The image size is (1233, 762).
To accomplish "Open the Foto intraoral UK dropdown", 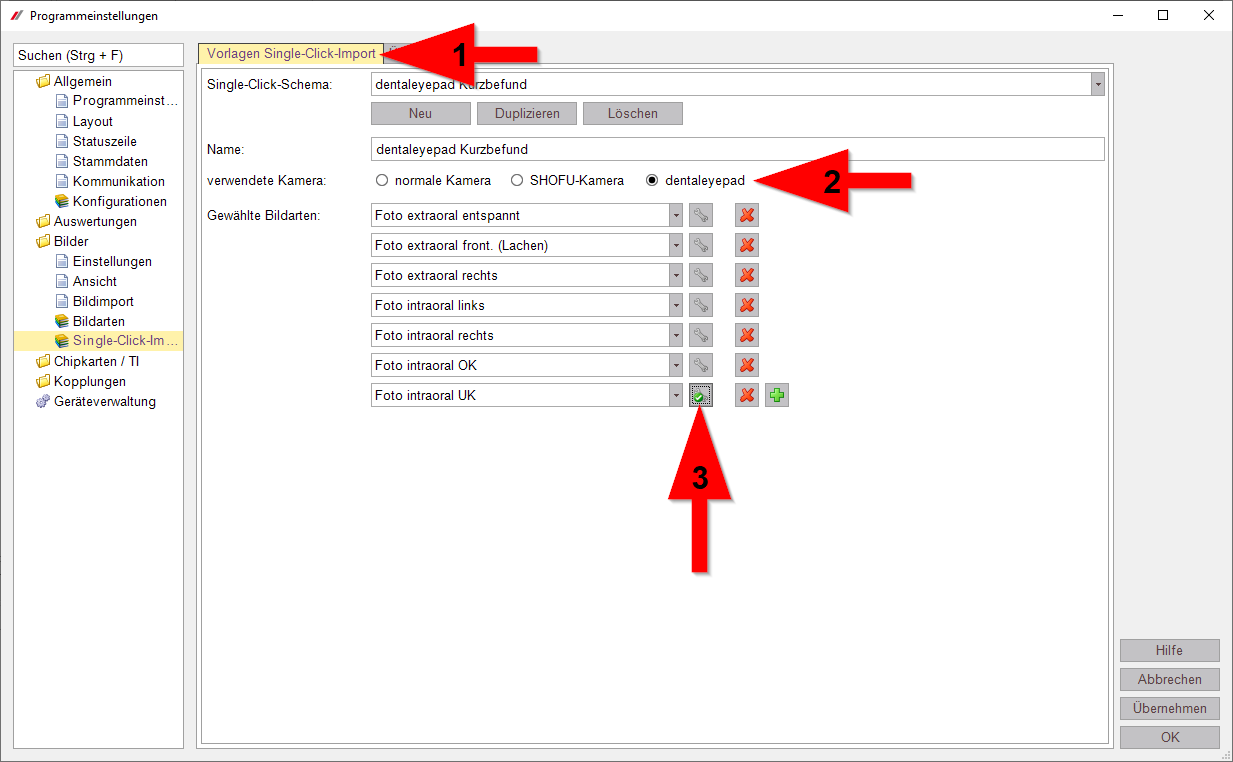I will pos(676,395).
